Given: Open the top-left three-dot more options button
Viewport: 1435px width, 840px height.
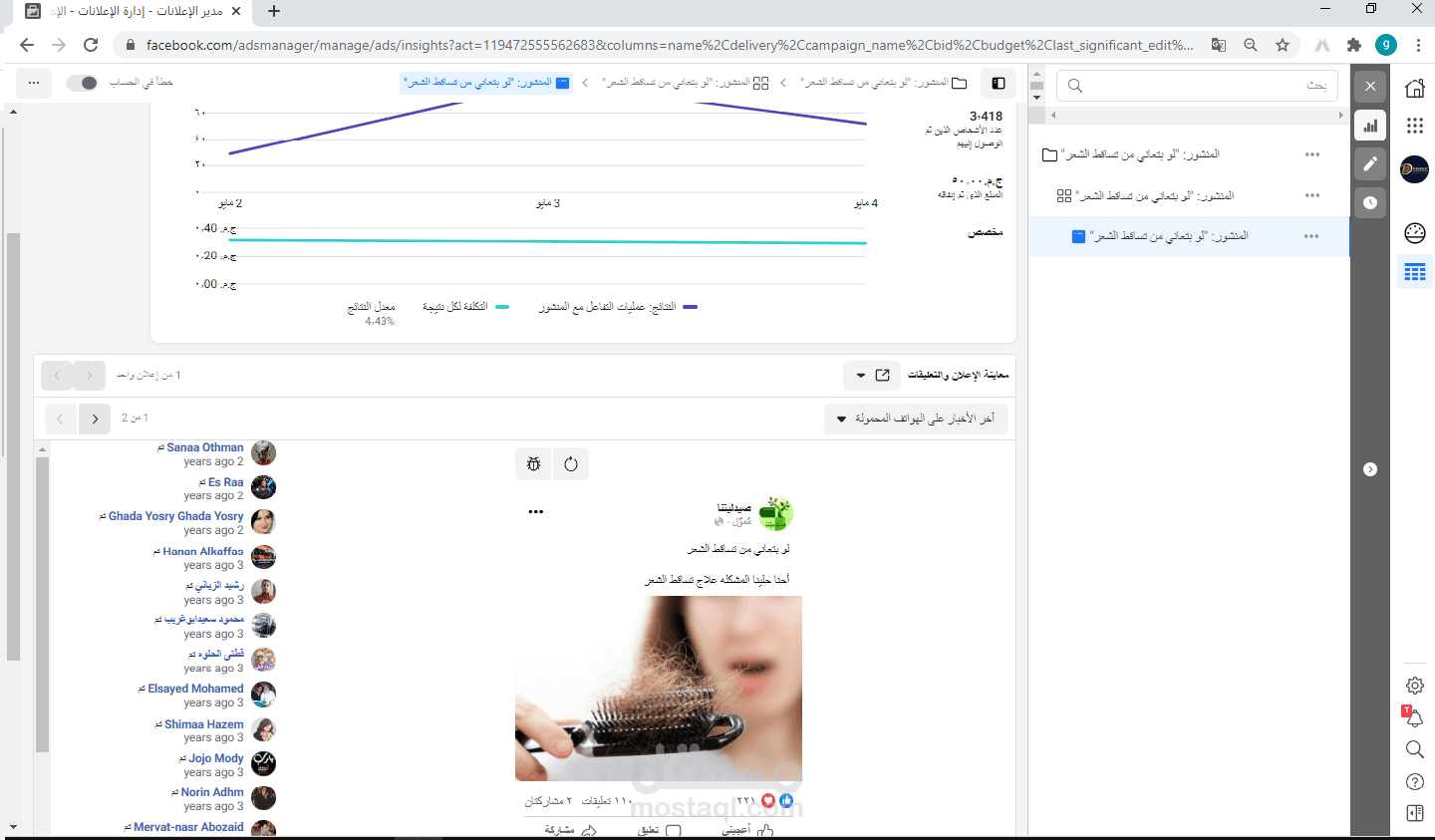Looking at the screenshot, I should [34, 83].
